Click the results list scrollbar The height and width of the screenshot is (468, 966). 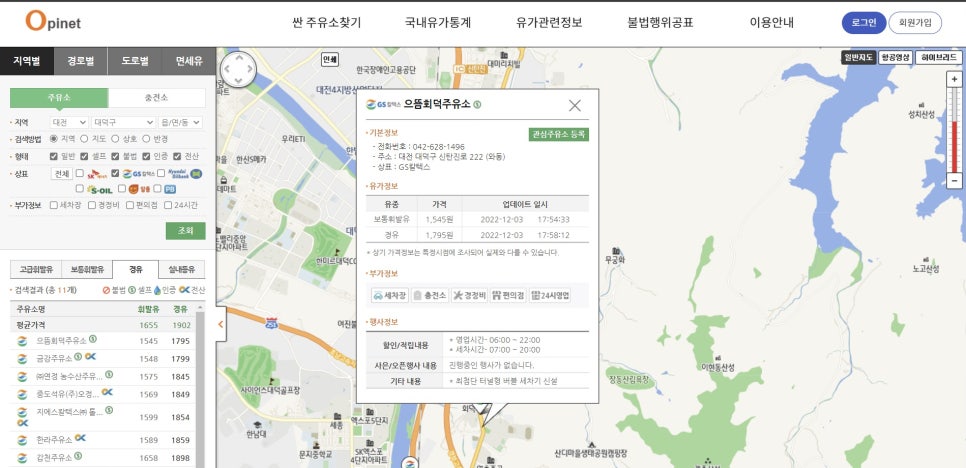coord(200,385)
